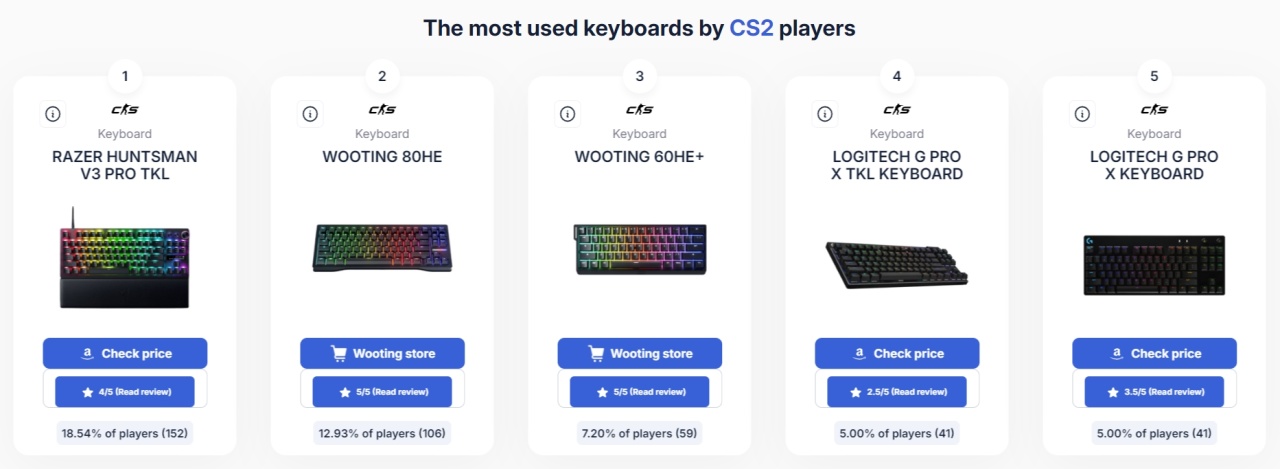Check price of Logitech G Pro X Keyboard
The image size is (1280, 469).
(1154, 353)
